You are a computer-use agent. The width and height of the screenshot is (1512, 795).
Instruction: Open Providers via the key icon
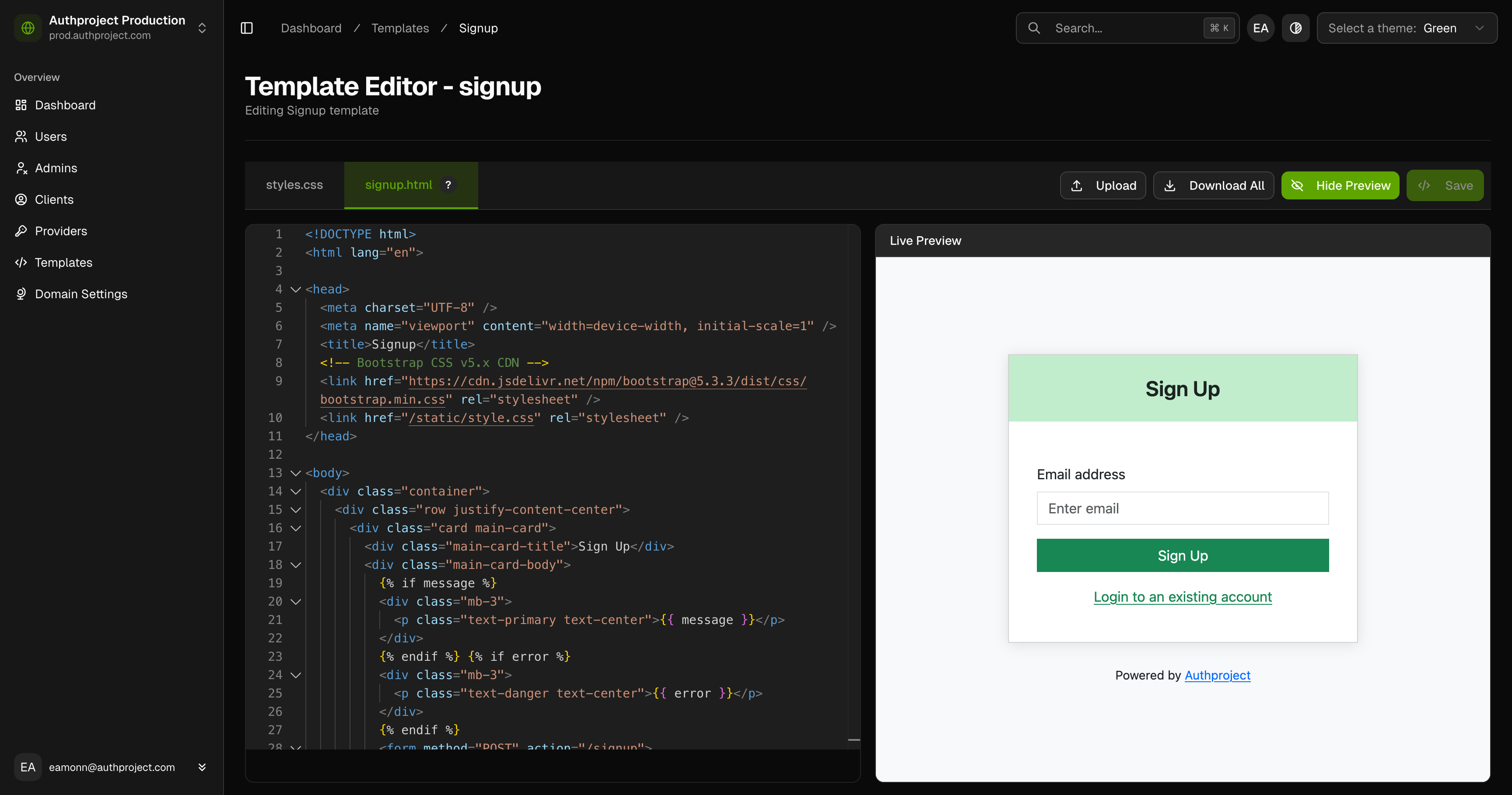point(21,231)
